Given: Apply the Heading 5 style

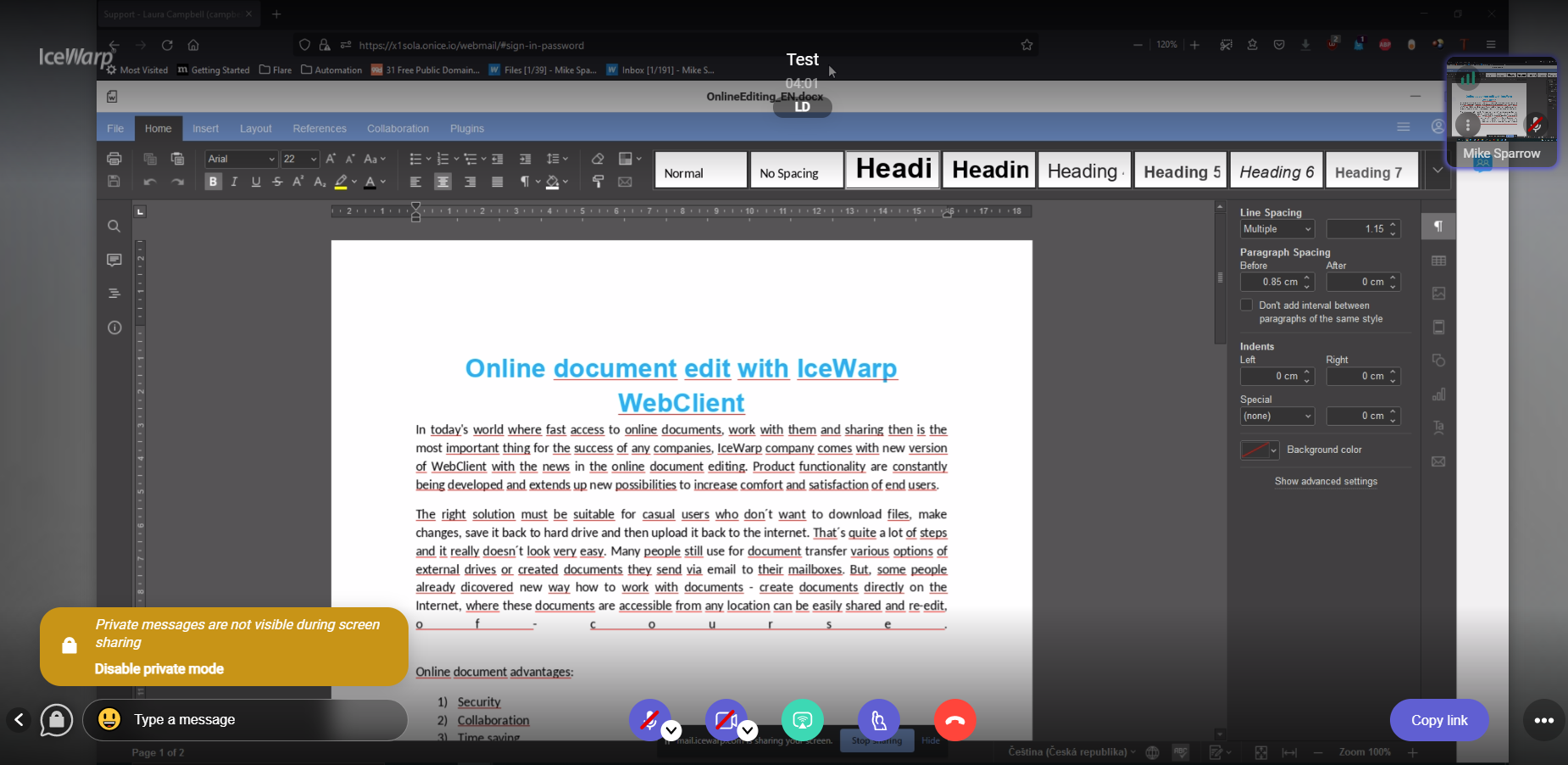Looking at the screenshot, I should click(x=1182, y=170).
